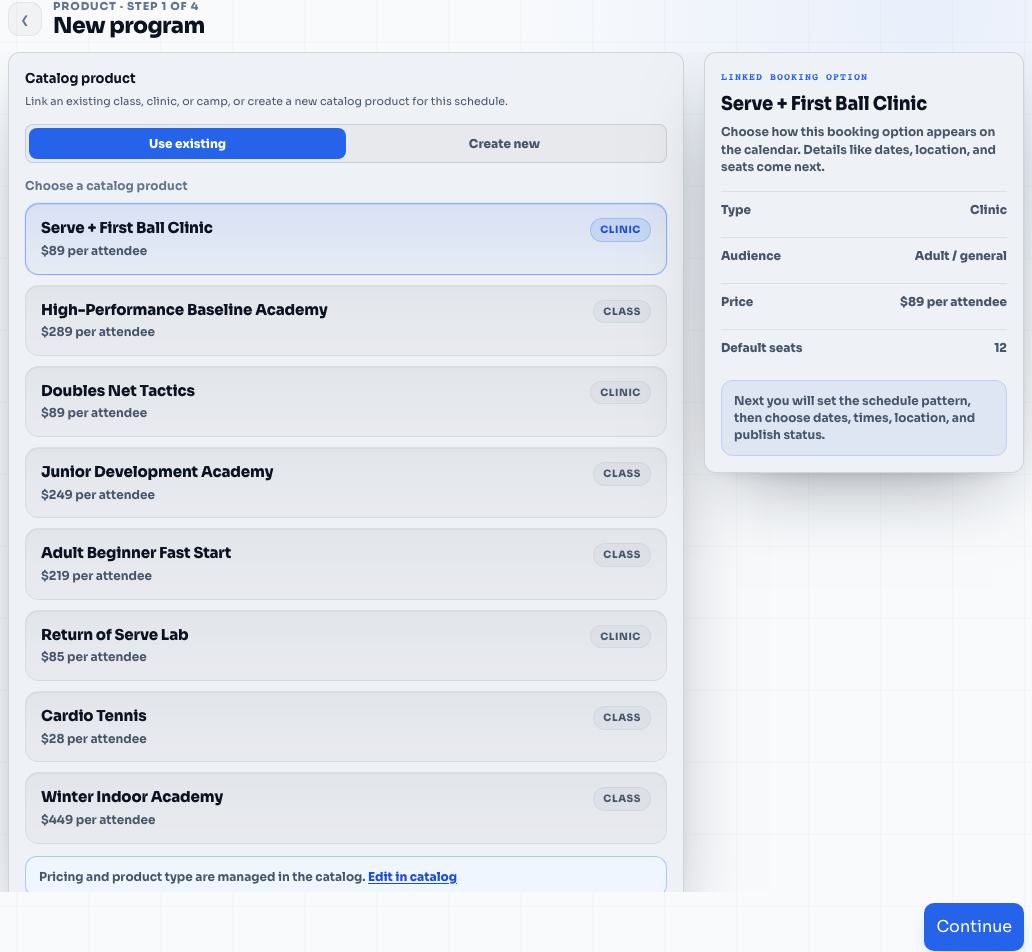Click the $85 per attendee price text
The width and height of the screenshot is (1032, 952).
[93, 656]
